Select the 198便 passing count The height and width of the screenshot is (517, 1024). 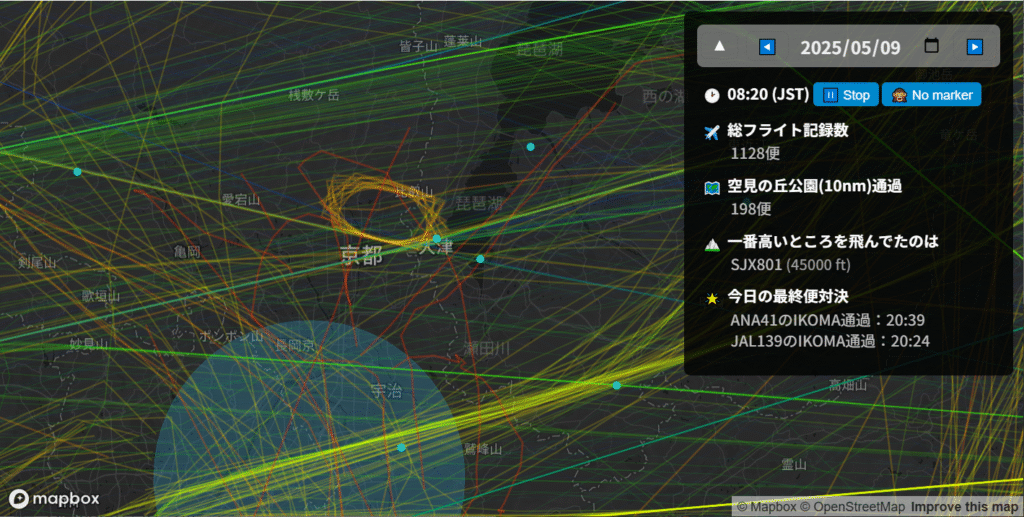coord(750,209)
